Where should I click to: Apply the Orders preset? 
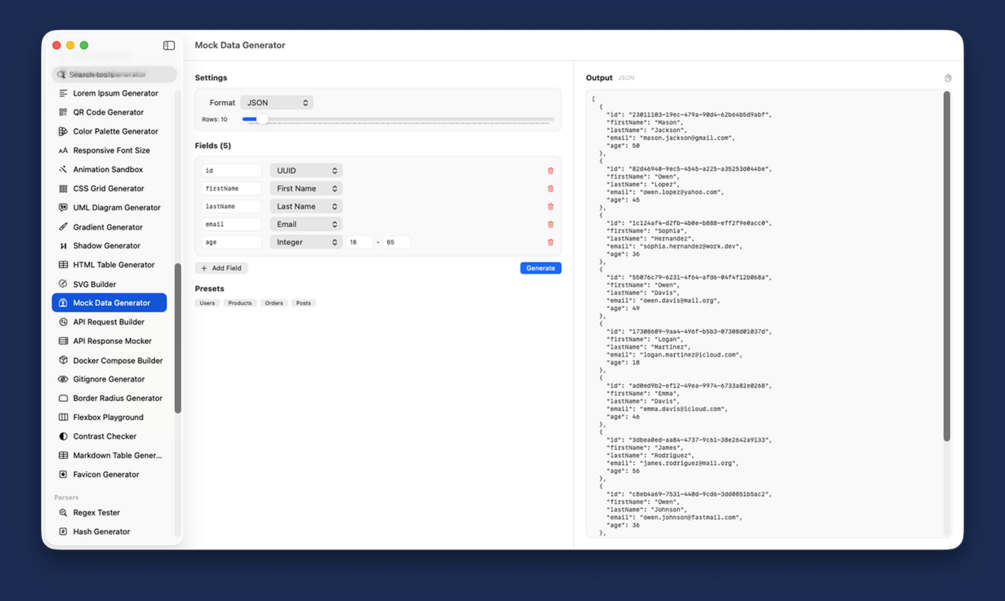tap(274, 303)
